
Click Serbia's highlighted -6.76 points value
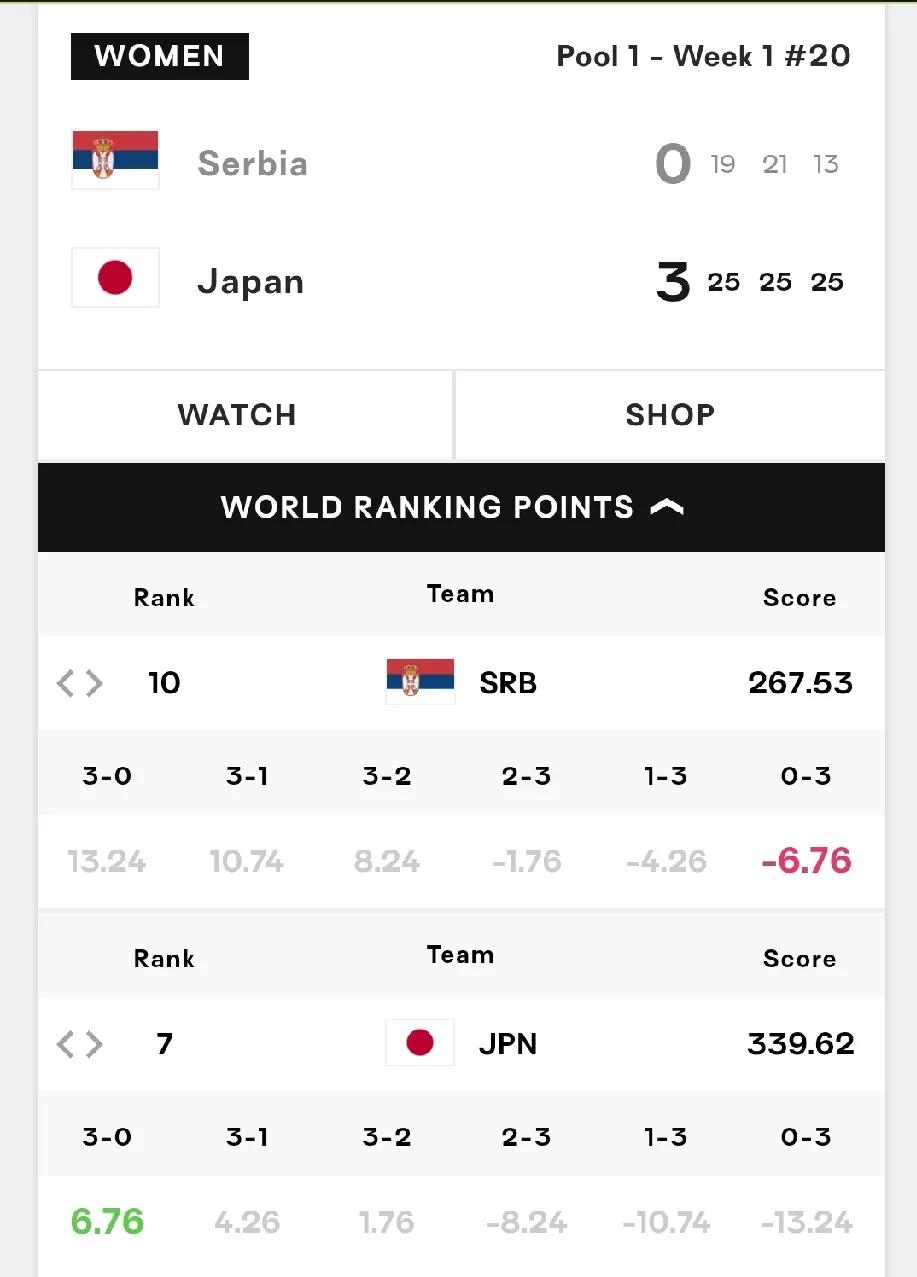point(806,860)
